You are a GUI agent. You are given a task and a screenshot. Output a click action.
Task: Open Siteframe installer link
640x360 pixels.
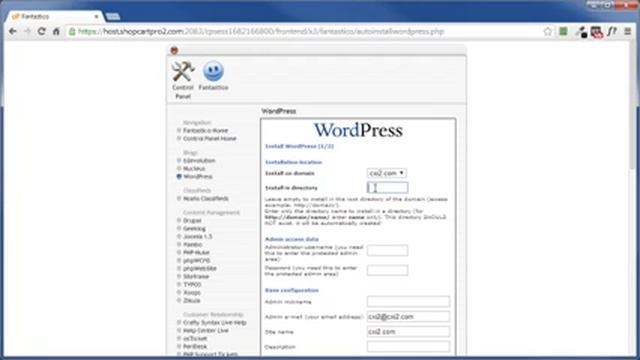tap(196, 276)
